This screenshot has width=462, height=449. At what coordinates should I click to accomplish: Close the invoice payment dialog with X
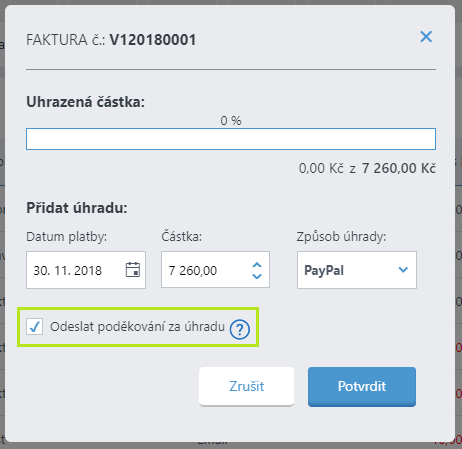[x=426, y=37]
